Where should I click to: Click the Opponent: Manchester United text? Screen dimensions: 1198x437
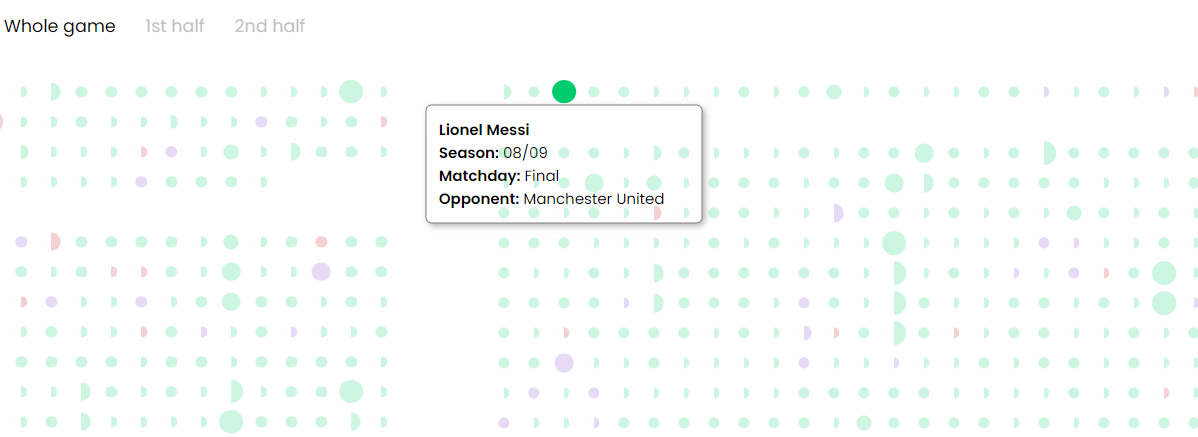point(551,199)
